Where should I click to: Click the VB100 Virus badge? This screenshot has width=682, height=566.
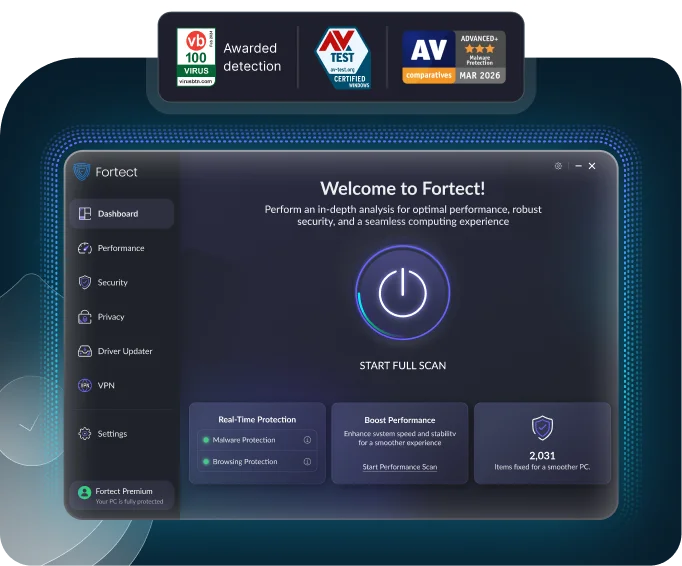tap(196, 57)
